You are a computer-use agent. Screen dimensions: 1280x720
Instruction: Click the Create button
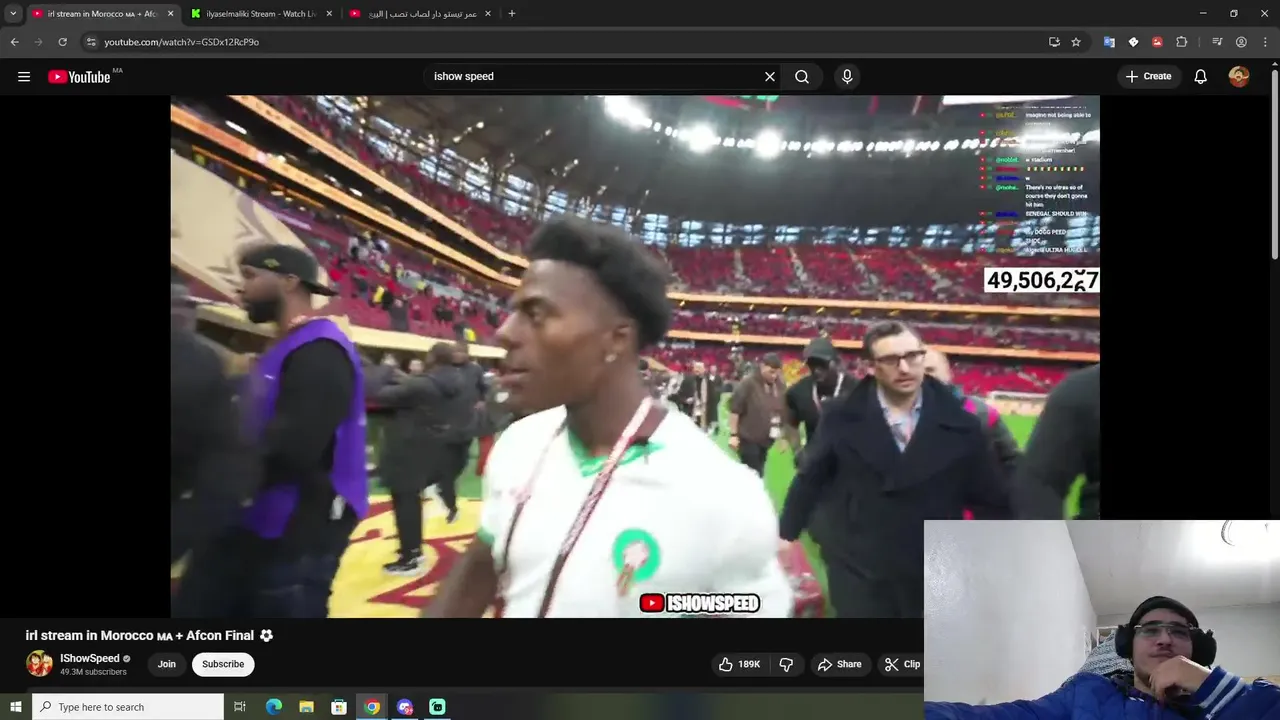[1148, 77]
